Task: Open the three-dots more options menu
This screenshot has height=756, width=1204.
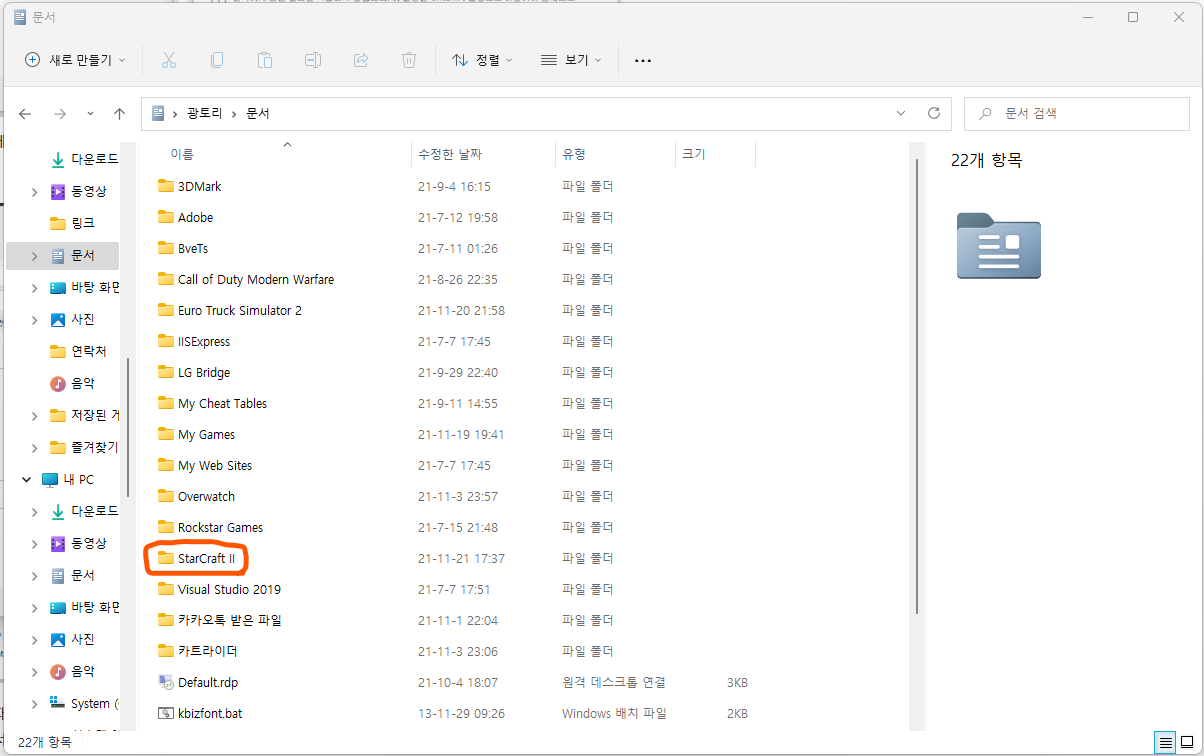Action: pyautogui.click(x=643, y=61)
